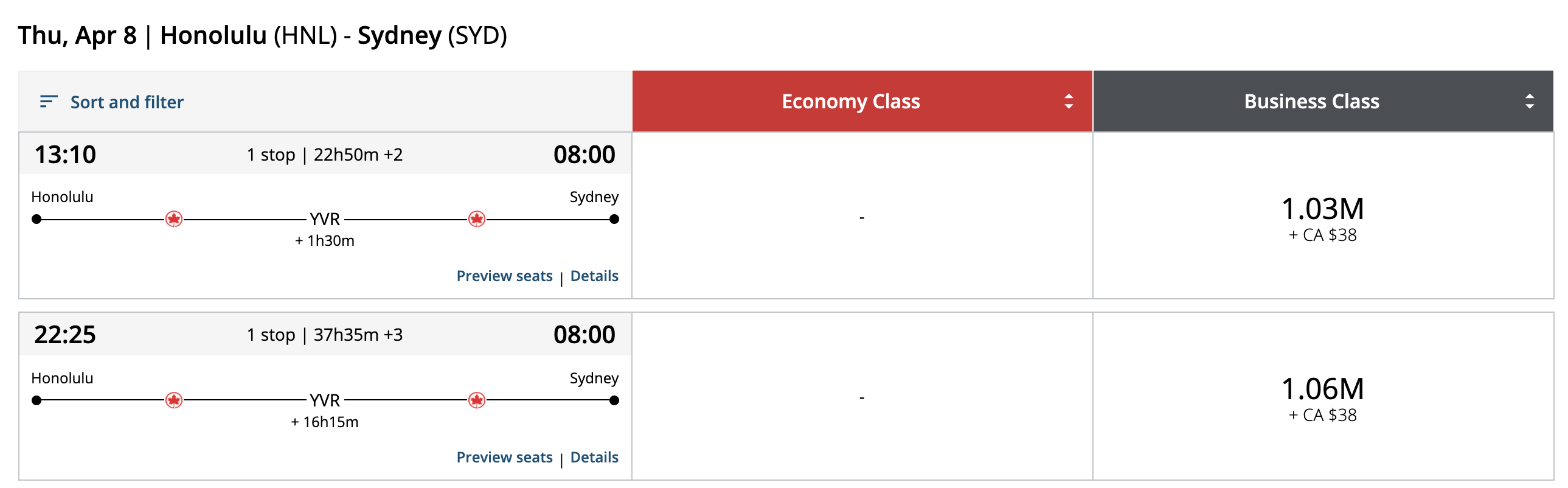Click the Honolulu origin dot on 13:10 flight
1568x488 pixels.
point(36,219)
